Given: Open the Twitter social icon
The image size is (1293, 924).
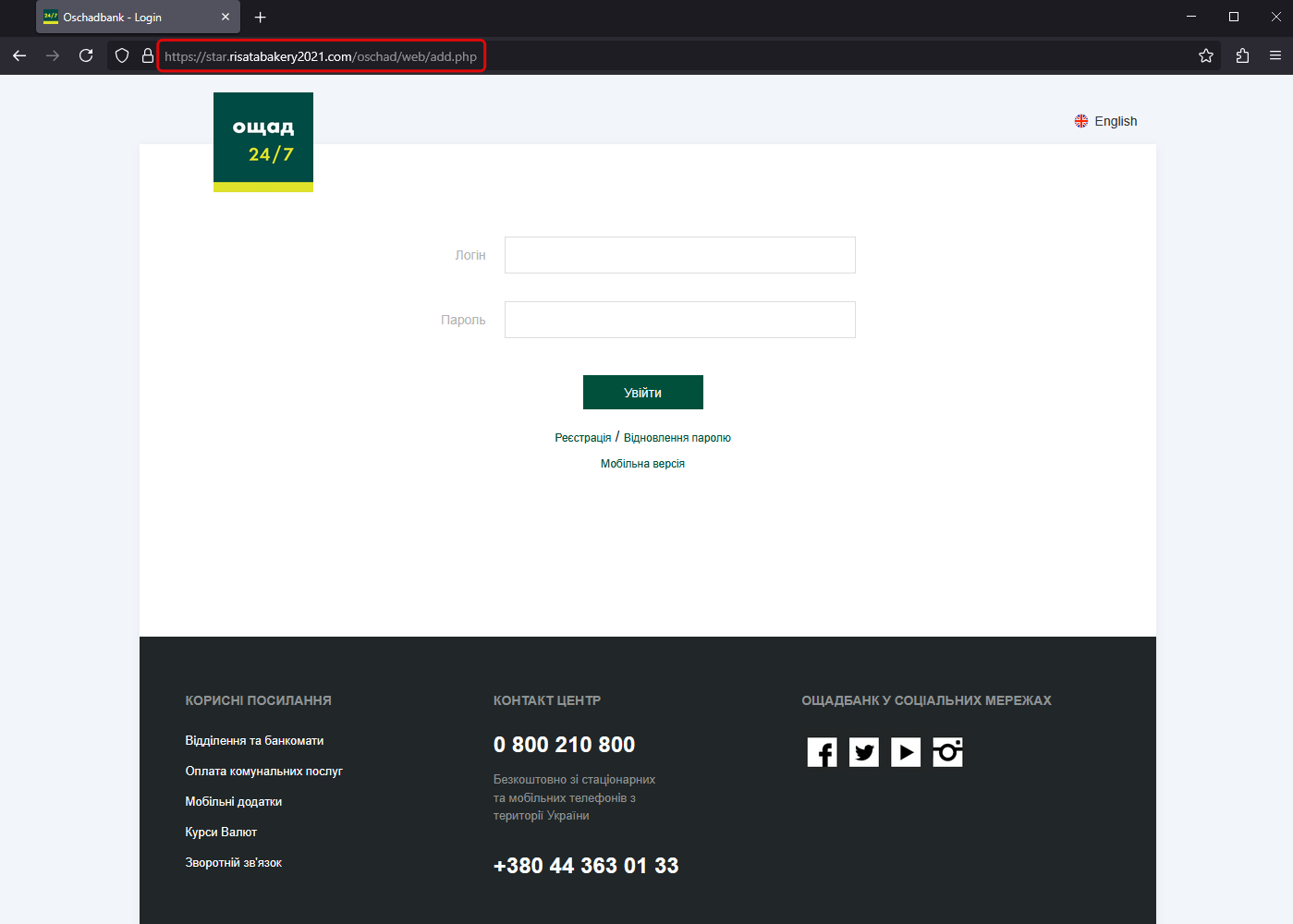Looking at the screenshot, I should click(864, 752).
